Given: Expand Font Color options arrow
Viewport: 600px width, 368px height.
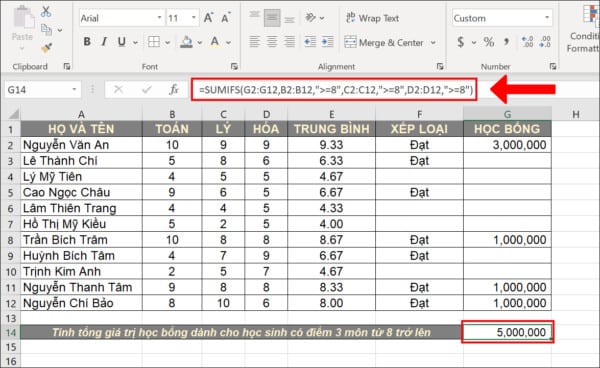Looking at the screenshot, I should [228, 42].
